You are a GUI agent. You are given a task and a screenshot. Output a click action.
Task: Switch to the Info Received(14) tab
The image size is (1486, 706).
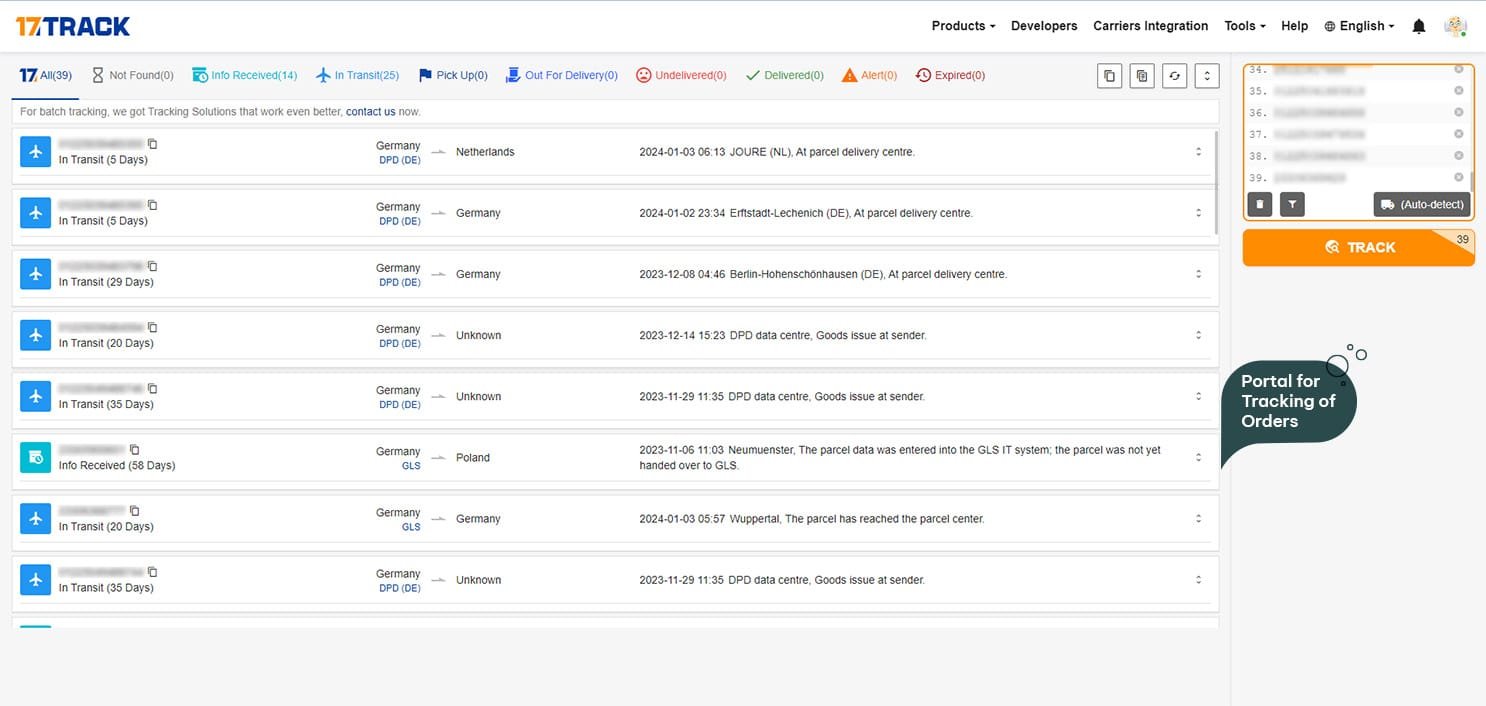click(x=244, y=76)
